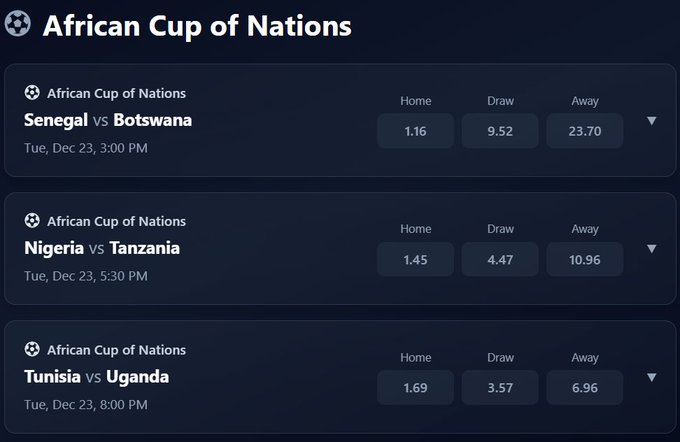Click the soccer ball icon on the Senegal match card
This screenshot has height=442, width=680.
coord(32,93)
